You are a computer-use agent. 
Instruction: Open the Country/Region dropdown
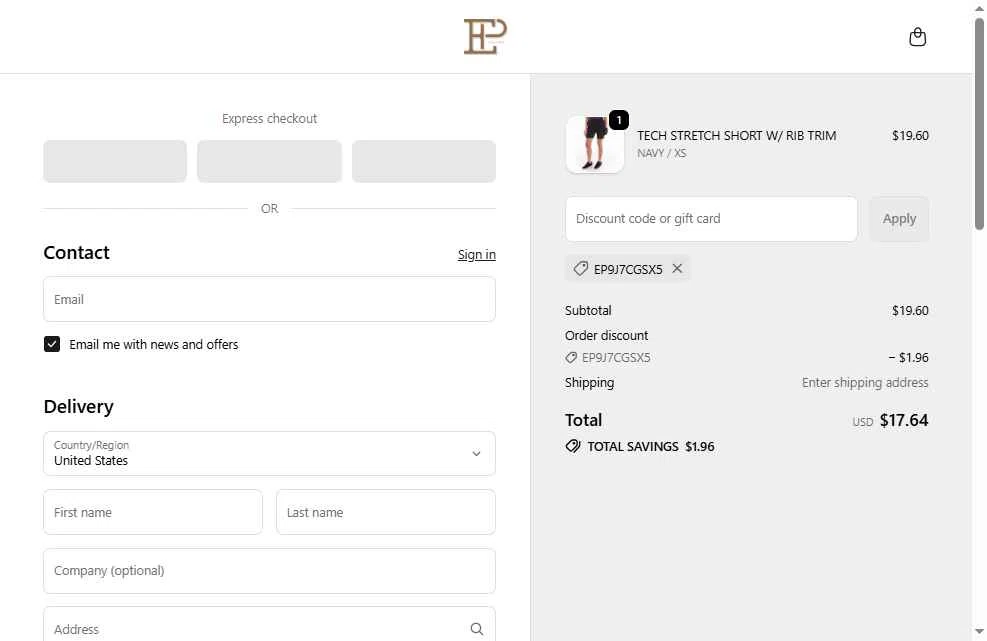[x=269, y=453]
